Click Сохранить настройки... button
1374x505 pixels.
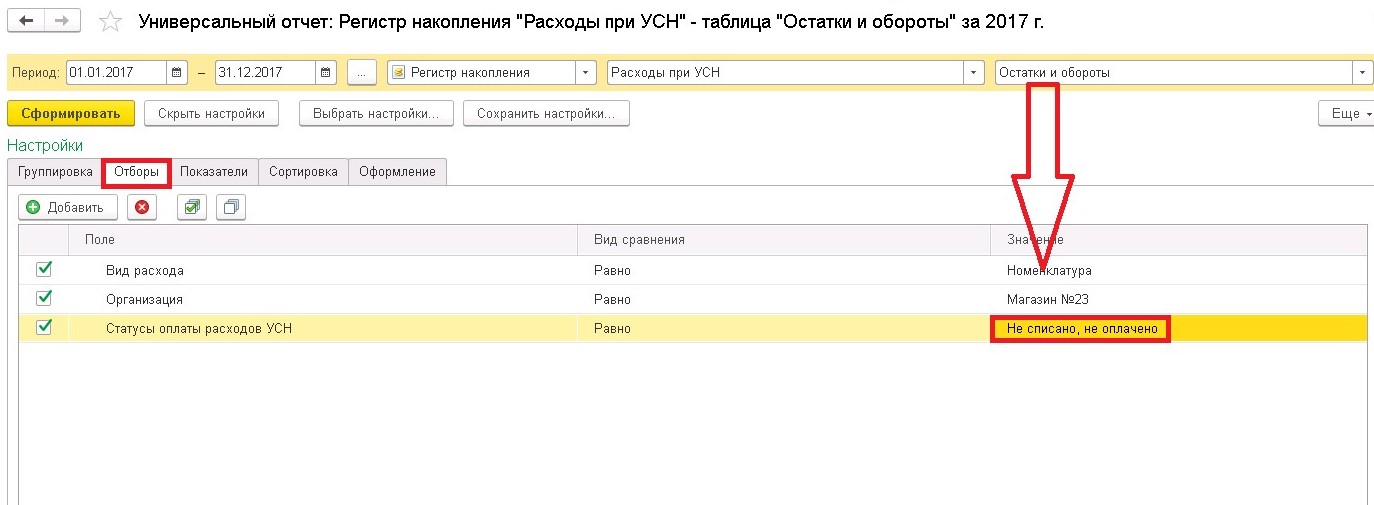pyautogui.click(x=546, y=114)
